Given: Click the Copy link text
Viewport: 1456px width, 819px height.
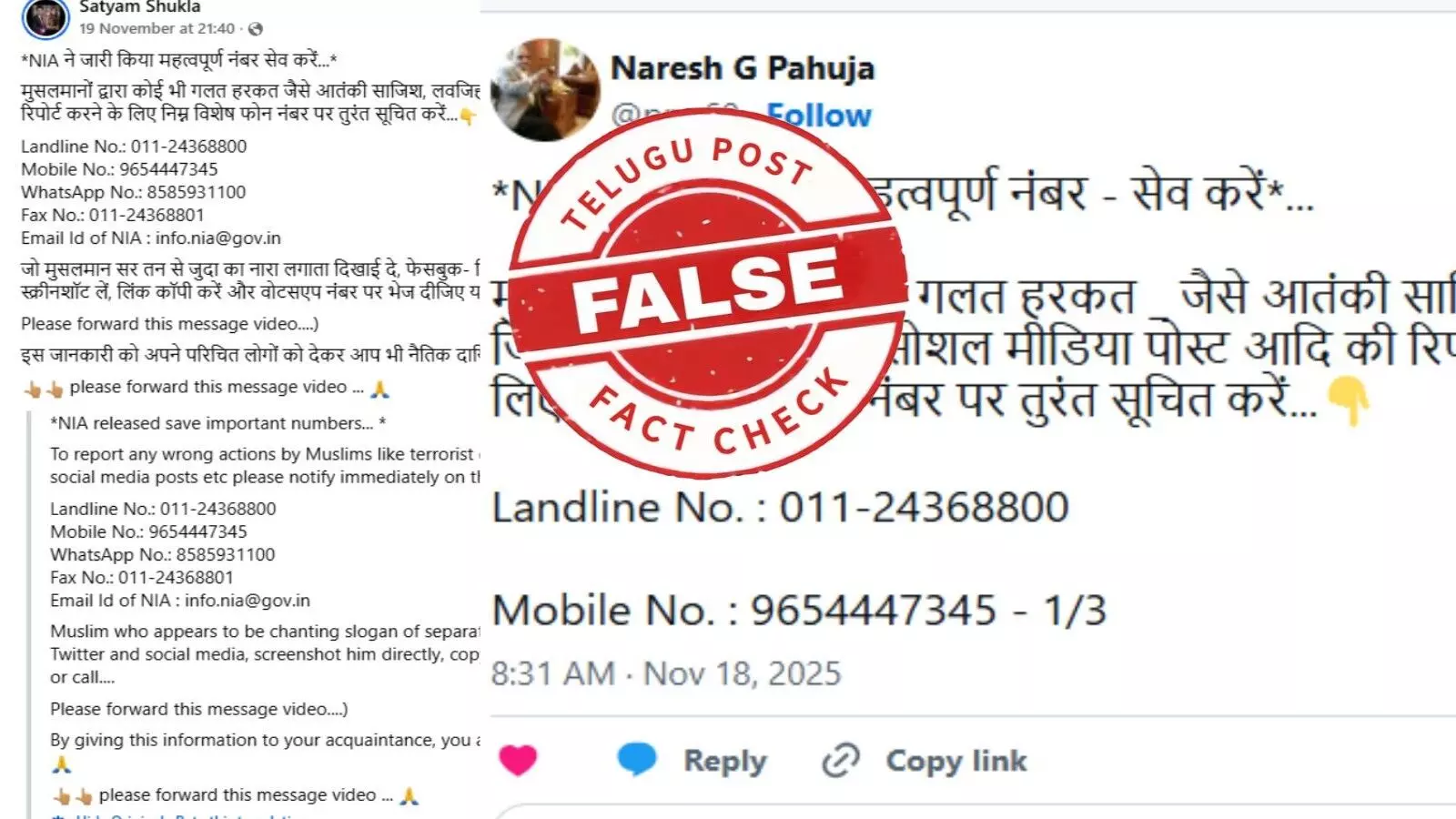Looking at the screenshot, I should [956, 761].
